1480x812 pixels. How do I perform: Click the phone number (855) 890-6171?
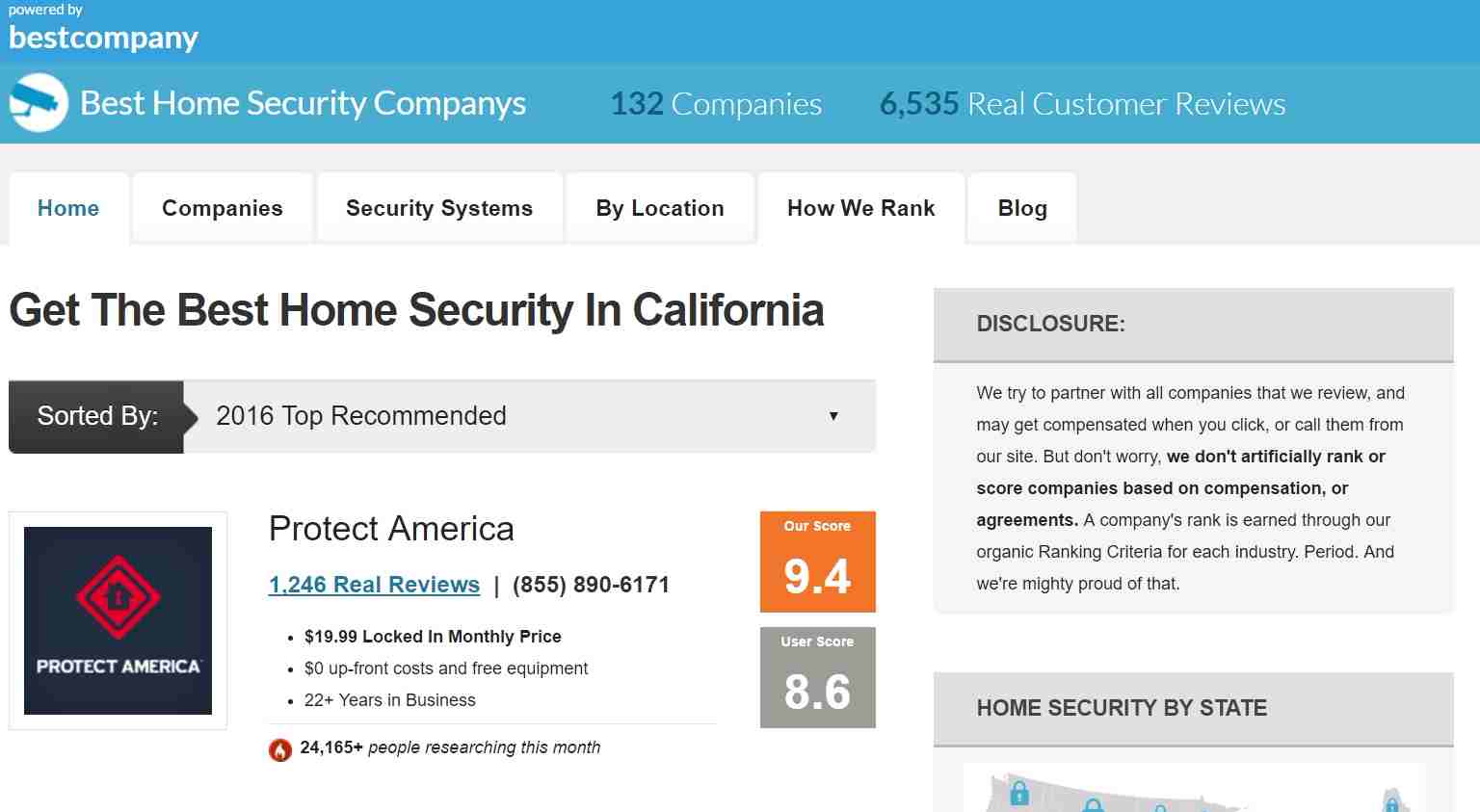[591, 585]
